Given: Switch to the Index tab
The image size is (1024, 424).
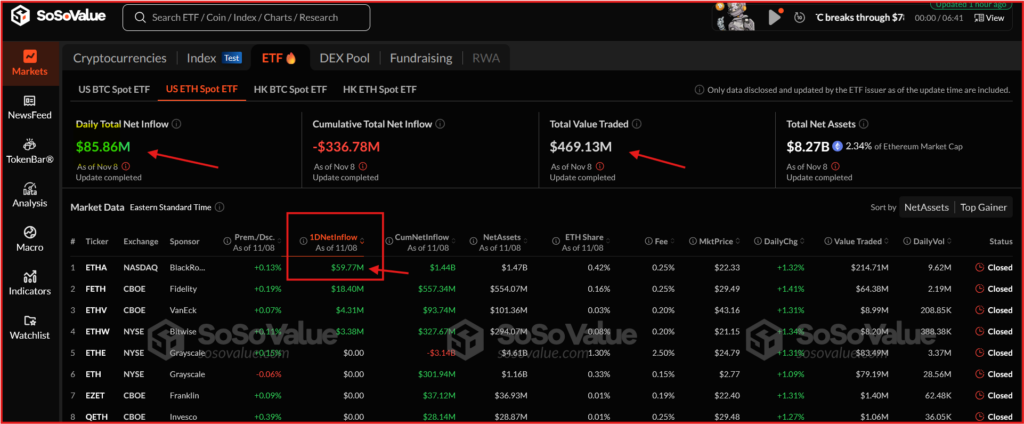Looking at the screenshot, I should (x=201, y=58).
